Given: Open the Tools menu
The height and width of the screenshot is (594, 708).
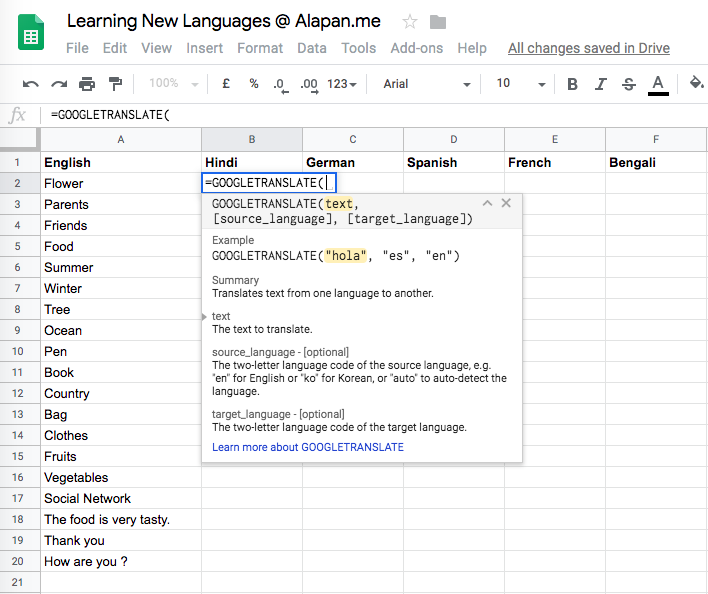Looking at the screenshot, I should 359,48.
